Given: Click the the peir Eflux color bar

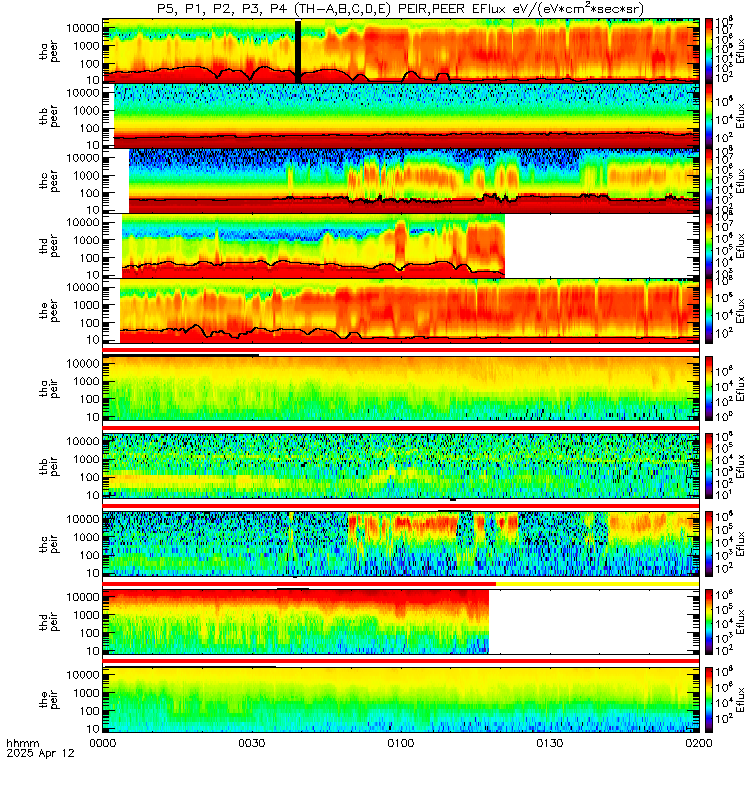Looking at the screenshot, I should tap(709, 699).
